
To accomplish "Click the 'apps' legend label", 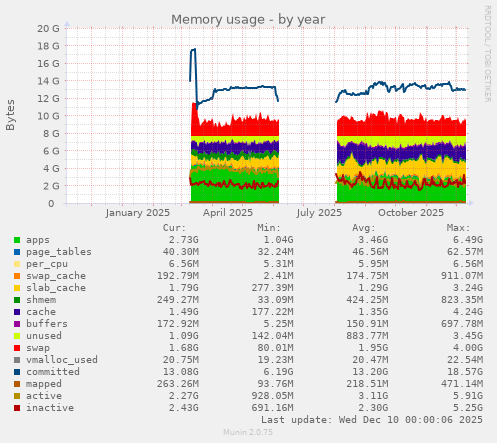I will [38, 240].
